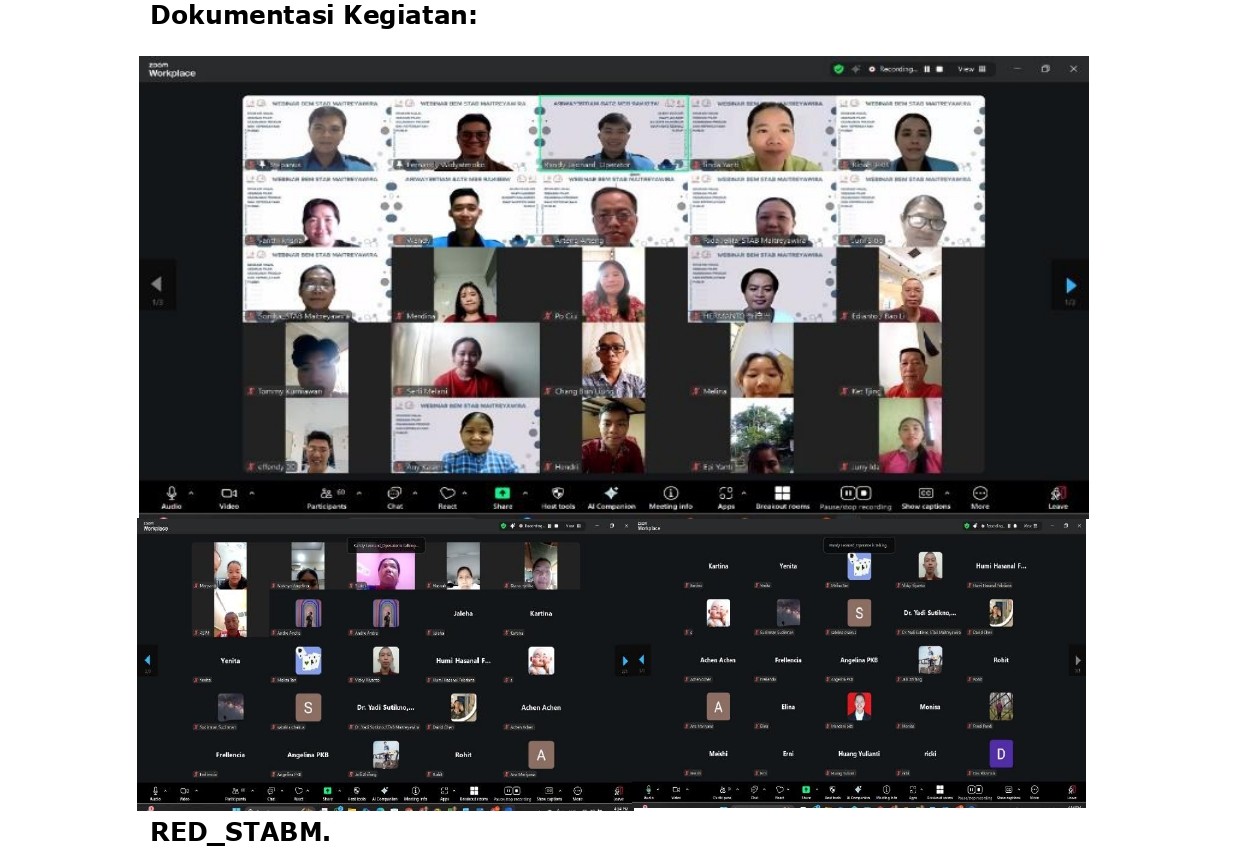Go to next gallery page arrow
Screen dimensions: 1241x853
[x=1069, y=285]
